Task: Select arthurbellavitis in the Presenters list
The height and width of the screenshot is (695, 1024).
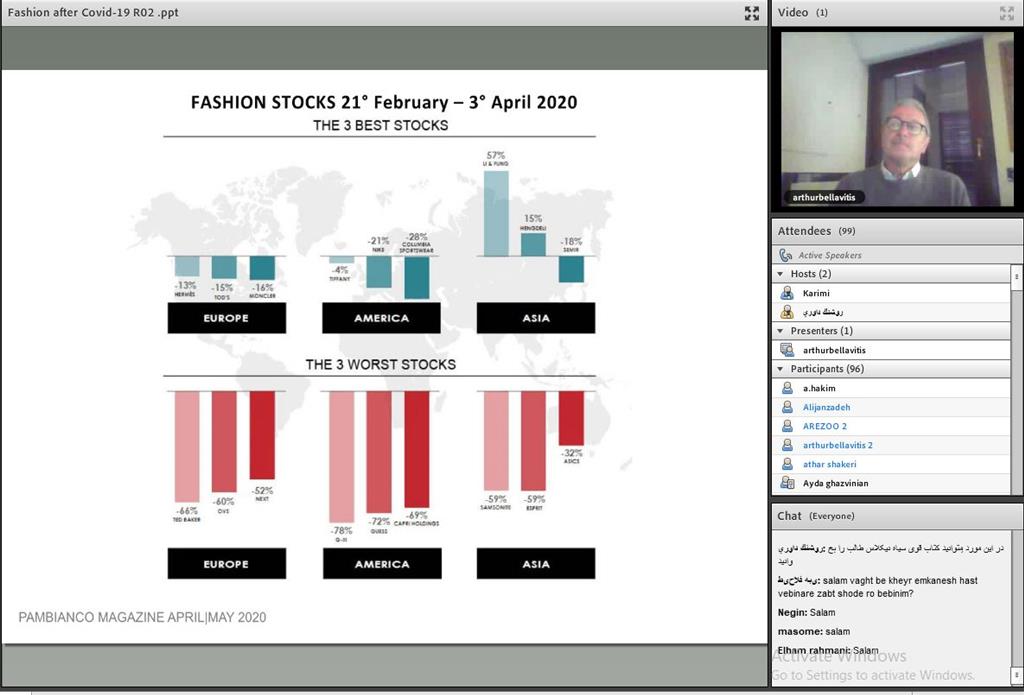Action: pos(891,350)
